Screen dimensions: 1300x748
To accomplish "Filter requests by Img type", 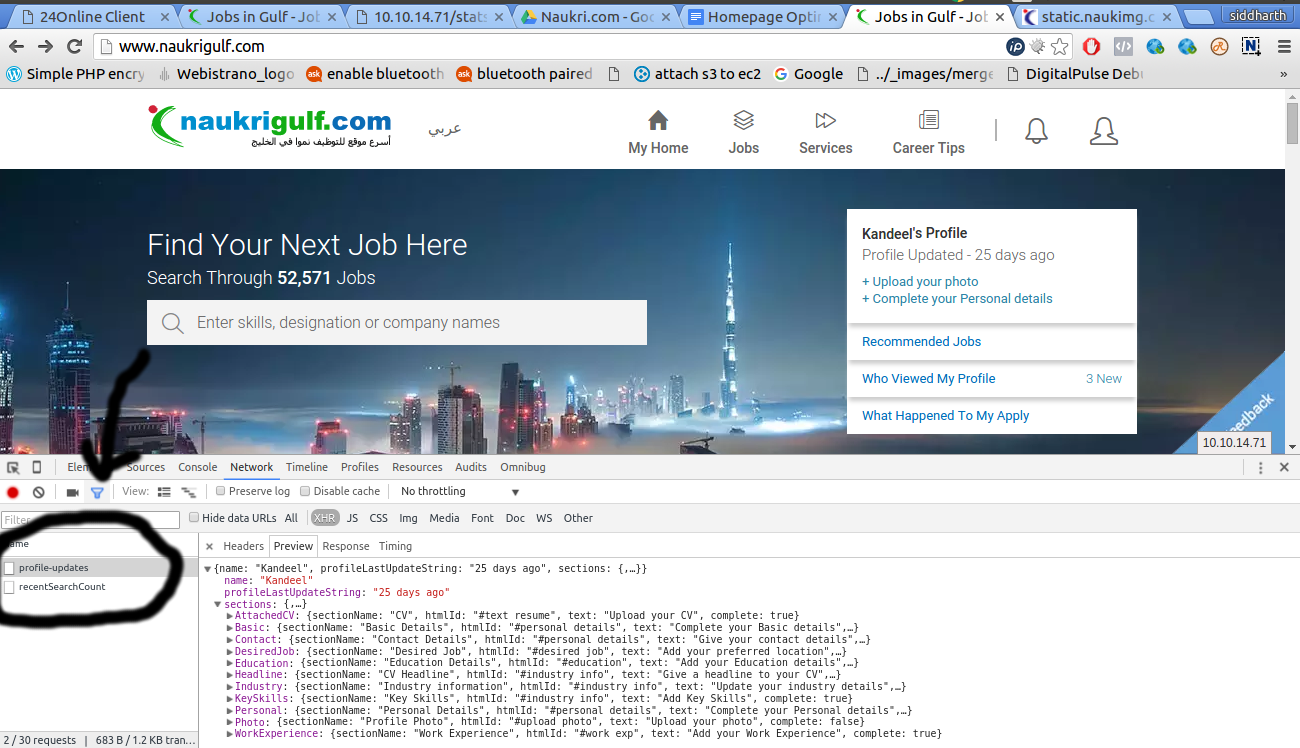I will point(408,518).
